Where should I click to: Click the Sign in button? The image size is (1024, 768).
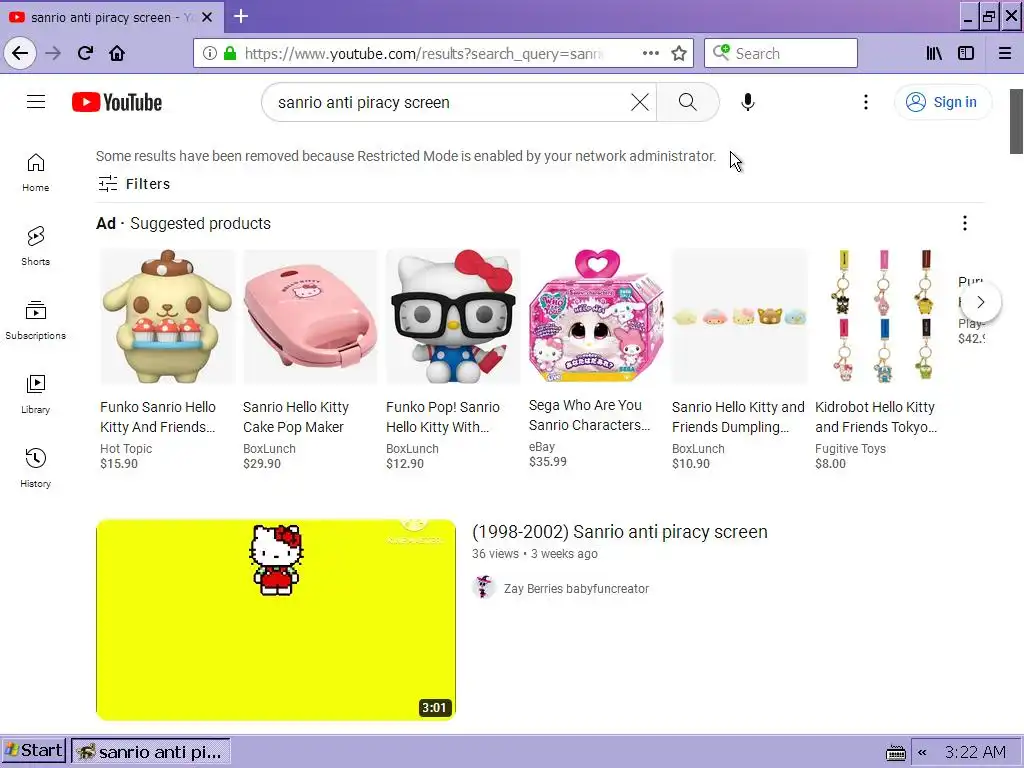pos(942,102)
